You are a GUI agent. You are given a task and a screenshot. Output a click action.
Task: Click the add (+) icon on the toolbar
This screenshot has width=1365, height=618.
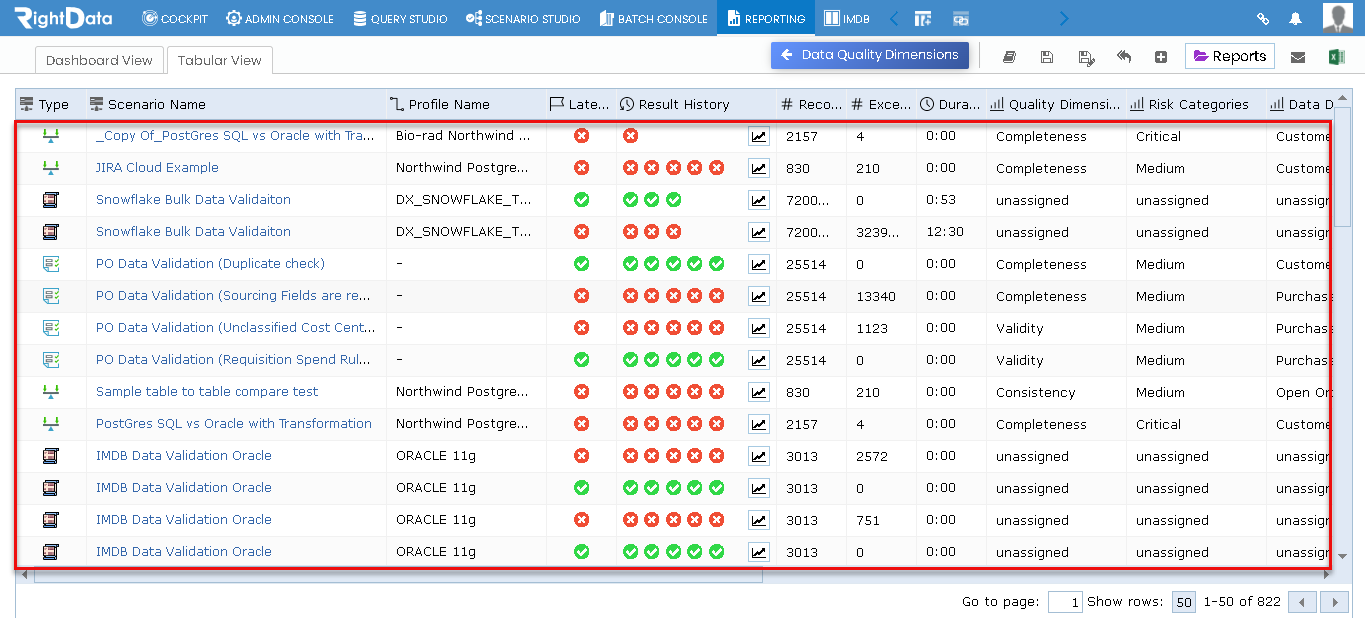pyautogui.click(x=1161, y=57)
